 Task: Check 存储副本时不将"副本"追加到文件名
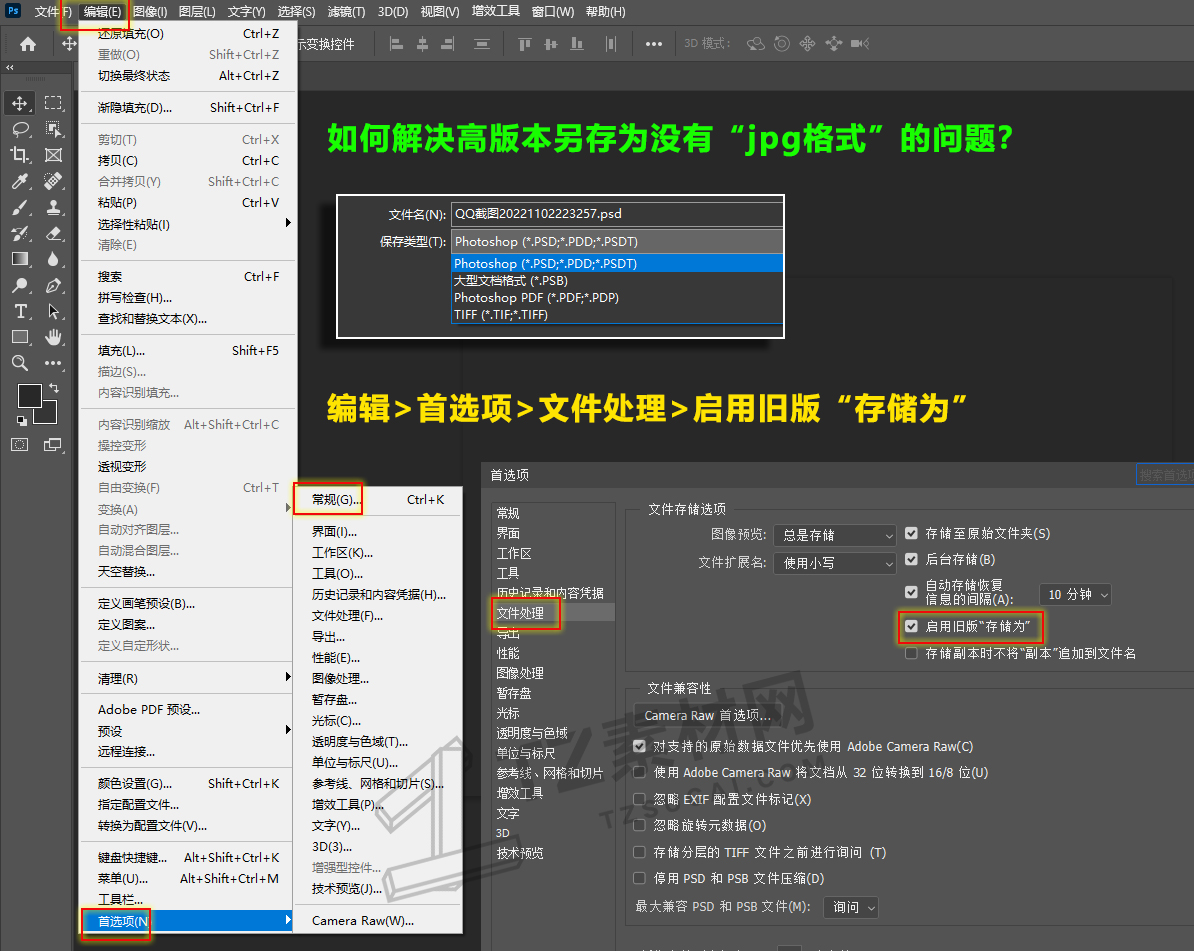(x=911, y=653)
